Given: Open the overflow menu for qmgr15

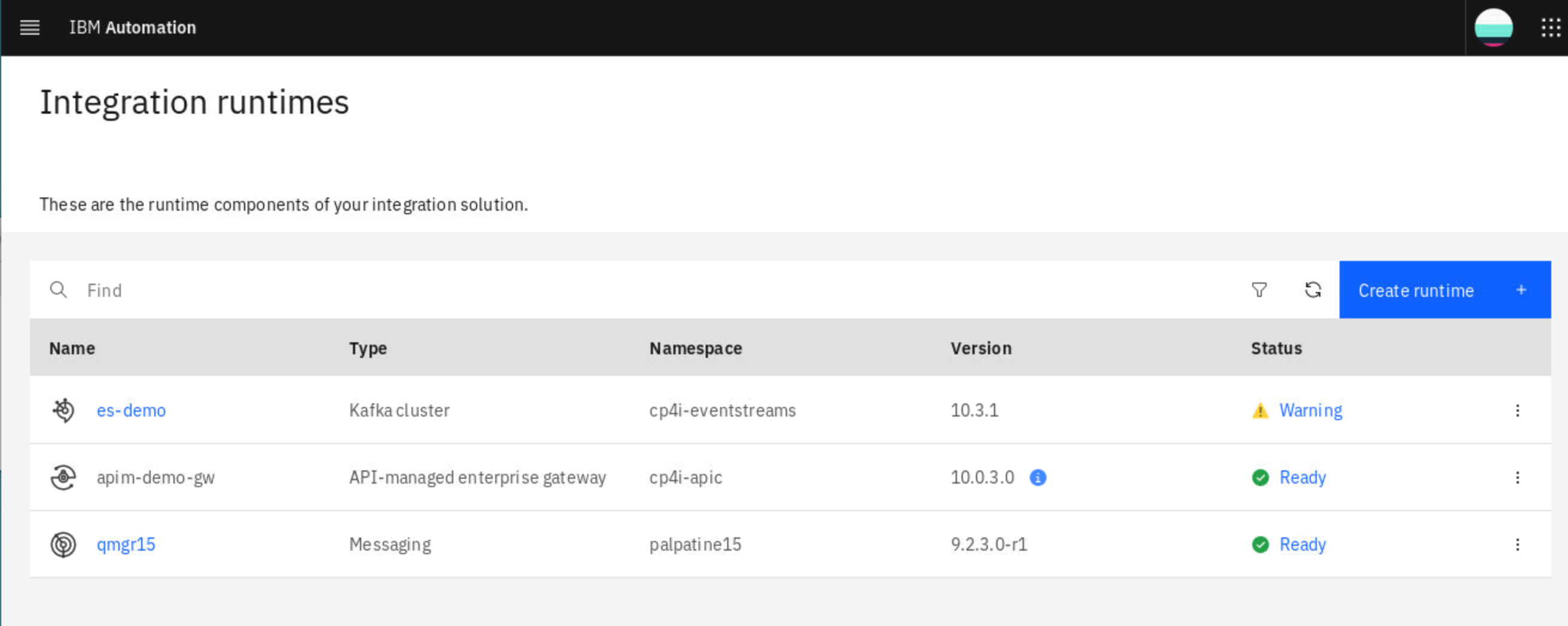Looking at the screenshot, I should click(1518, 545).
